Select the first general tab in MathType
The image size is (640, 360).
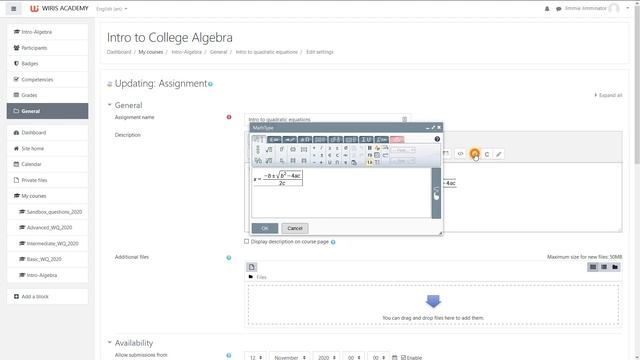pyautogui.click(x=258, y=139)
